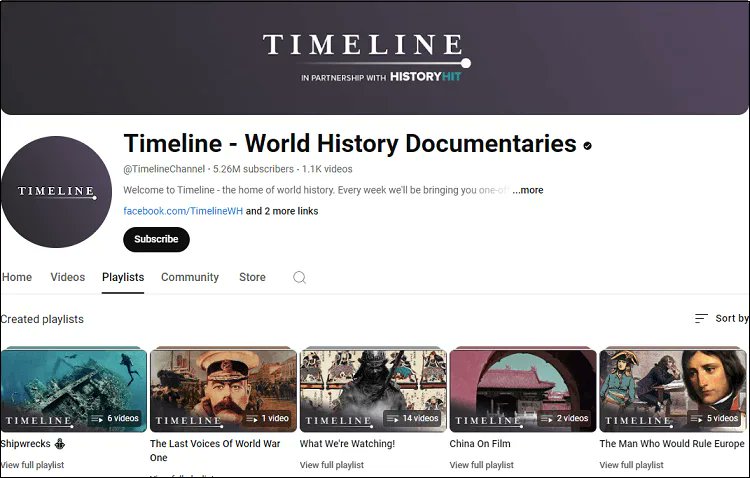
Task: Click the playlist icon on 14 videos badge
Action: 393,419
